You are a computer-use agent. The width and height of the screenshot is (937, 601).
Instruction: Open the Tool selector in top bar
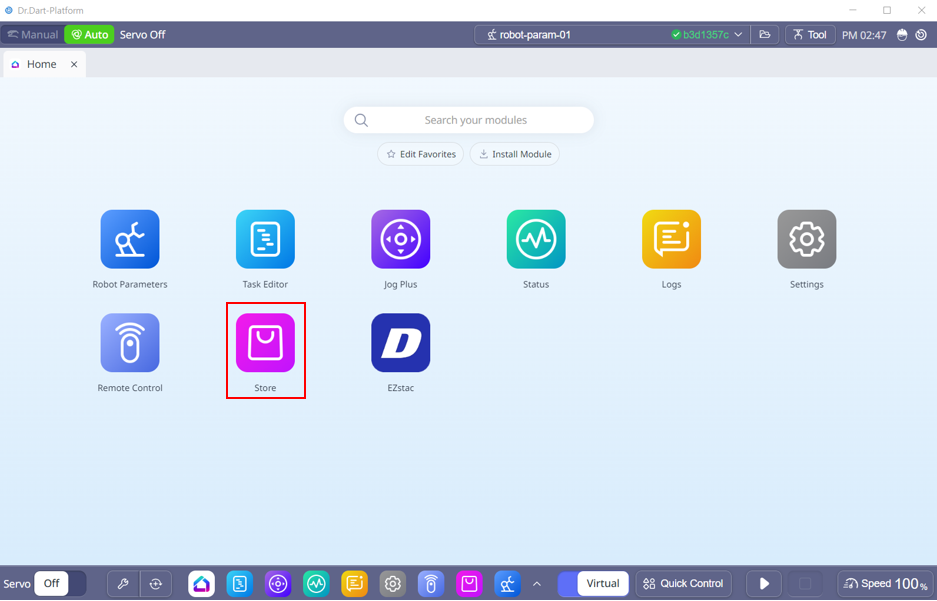[x=809, y=35]
